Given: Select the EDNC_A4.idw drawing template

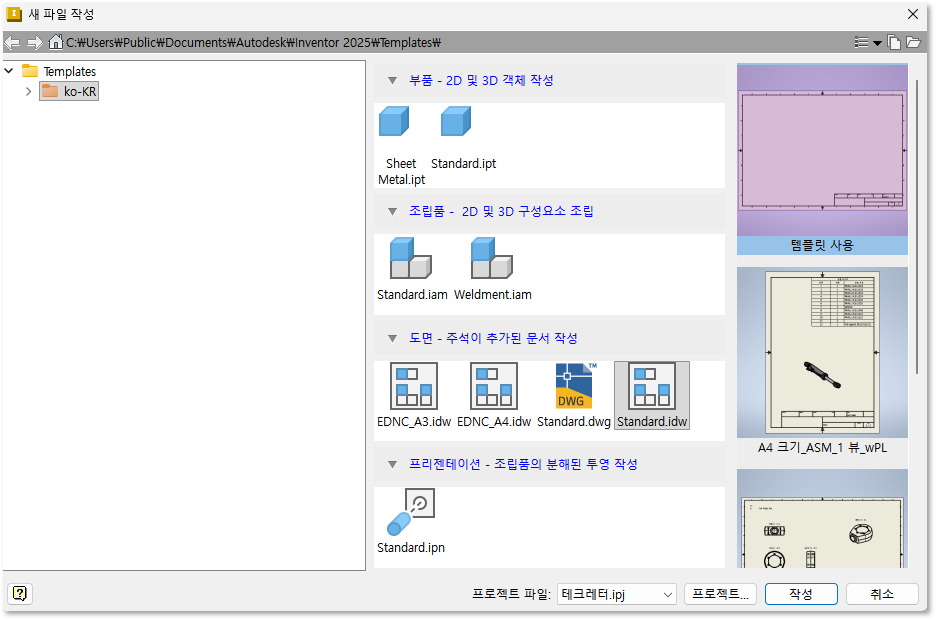Looking at the screenshot, I should (494, 387).
